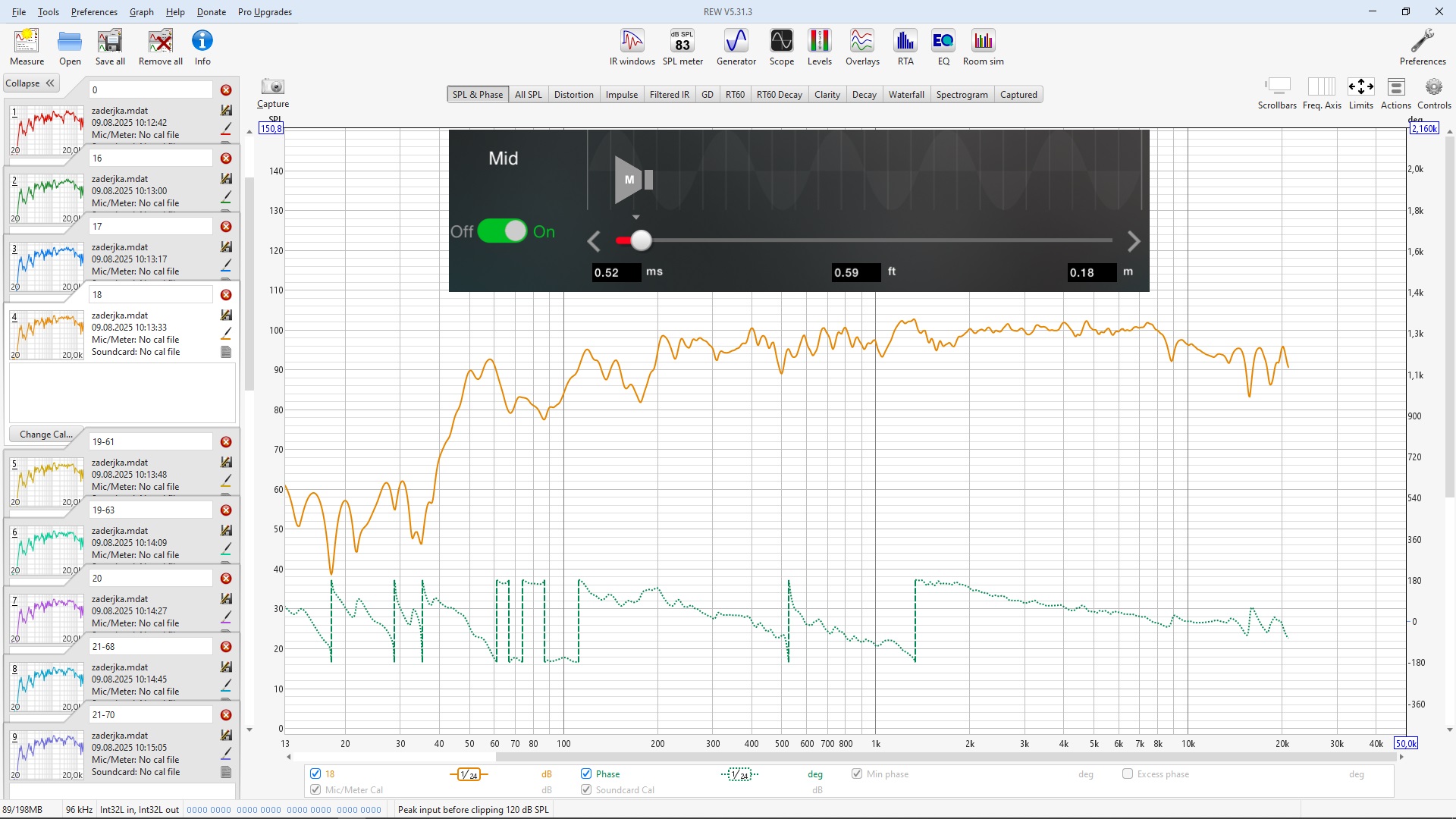This screenshot has width=1456, height=819.
Task: Collapse the measurements panel
Action: [30, 83]
